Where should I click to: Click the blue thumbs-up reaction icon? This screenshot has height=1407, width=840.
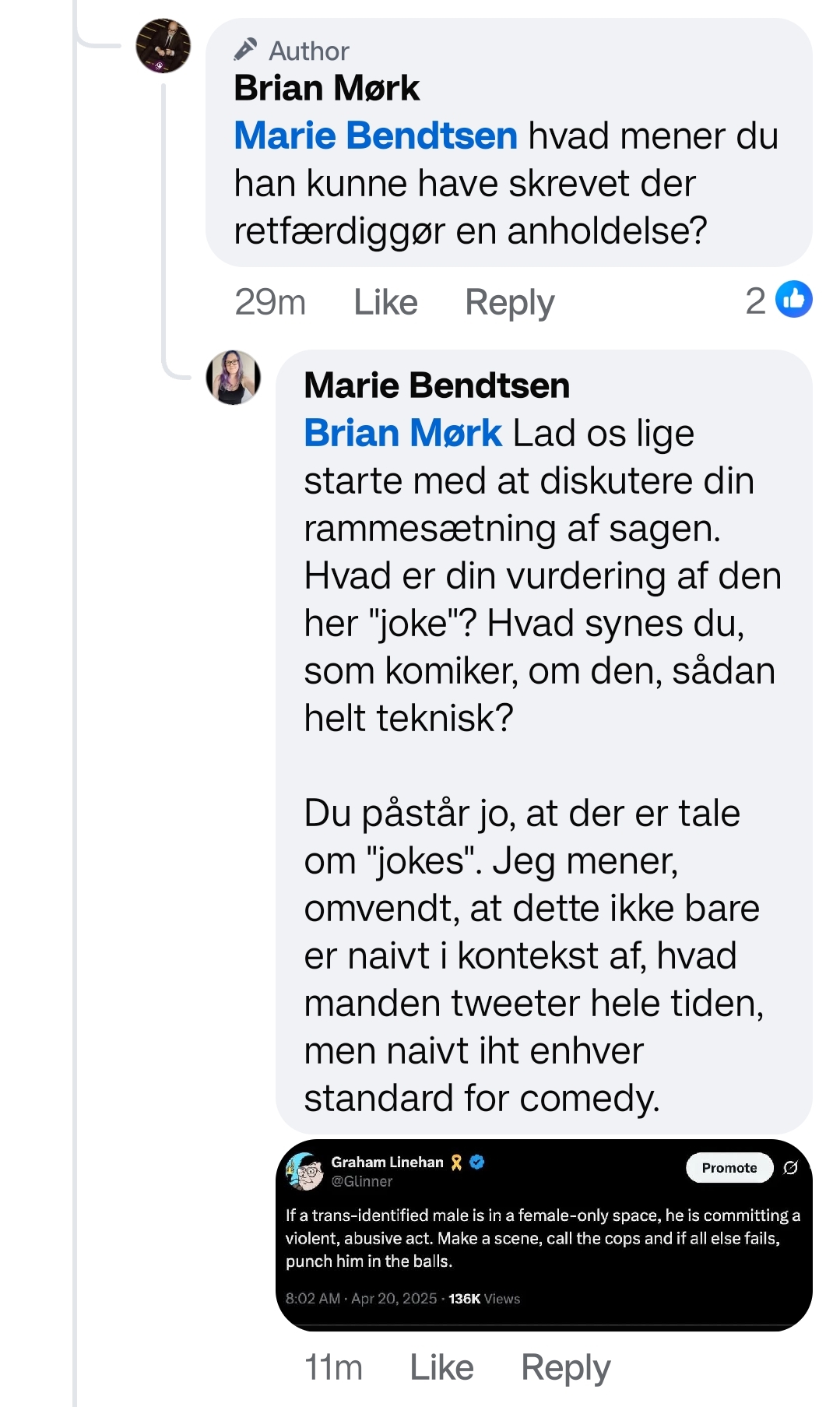(793, 300)
